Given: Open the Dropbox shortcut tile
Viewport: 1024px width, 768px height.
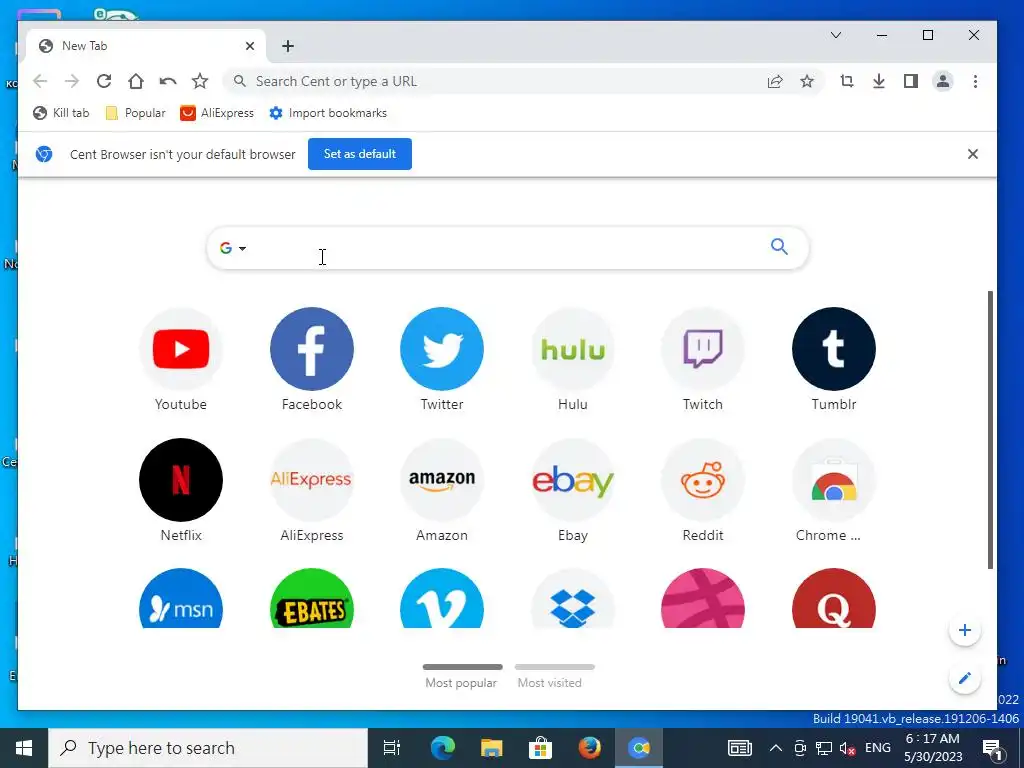Looking at the screenshot, I should pyautogui.click(x=573, y=599).
